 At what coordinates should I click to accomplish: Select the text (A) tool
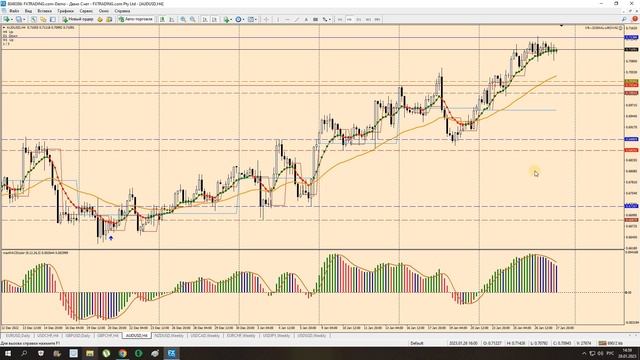[x=306, y=19]
